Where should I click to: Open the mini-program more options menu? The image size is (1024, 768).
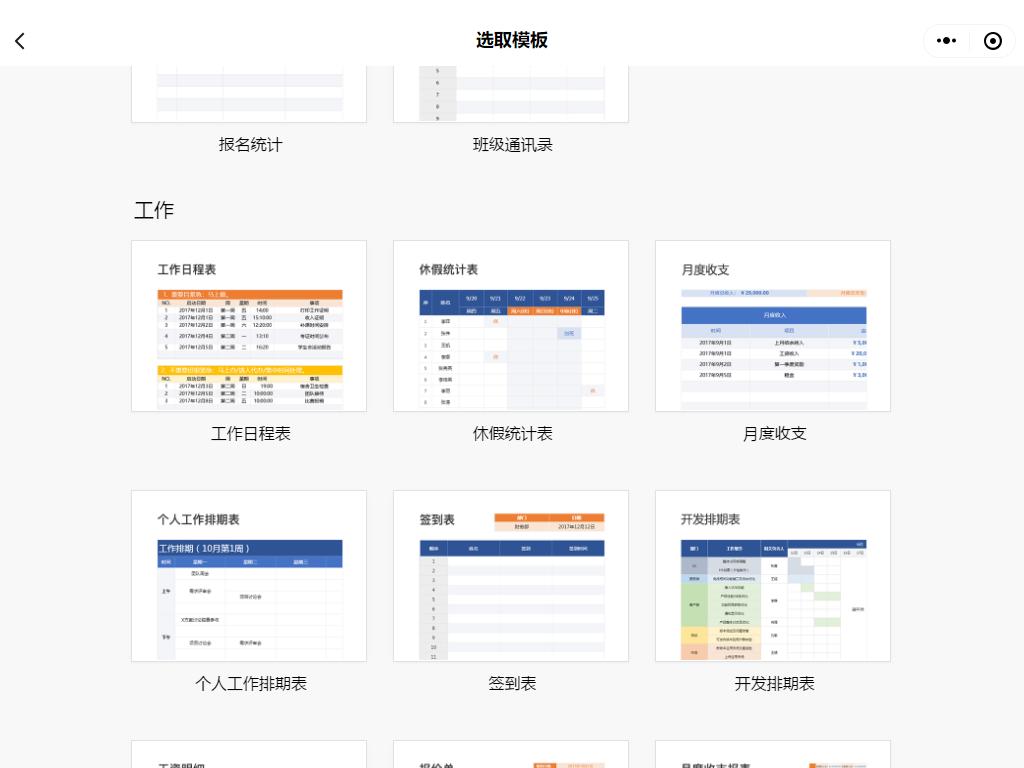click(x=947, y=41)
